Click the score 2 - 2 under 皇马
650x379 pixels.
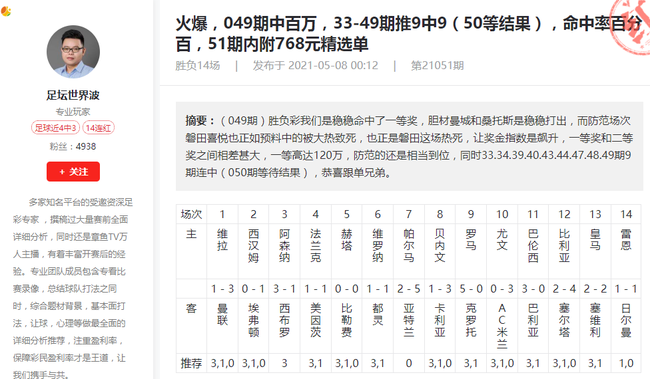pyautogui.click(x=596, y=289)
